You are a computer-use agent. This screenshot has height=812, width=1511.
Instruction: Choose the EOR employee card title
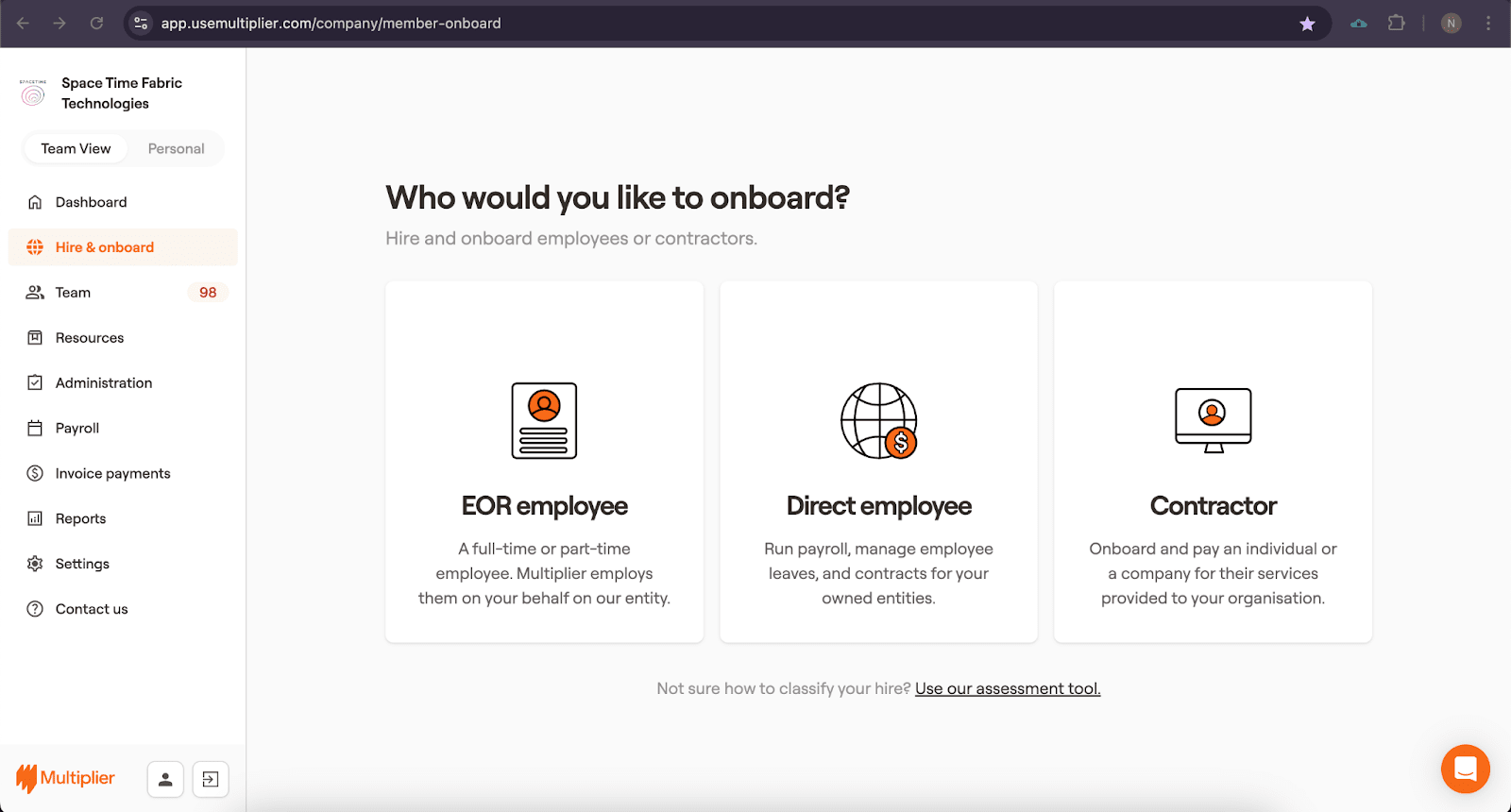[x=544, y=506]
